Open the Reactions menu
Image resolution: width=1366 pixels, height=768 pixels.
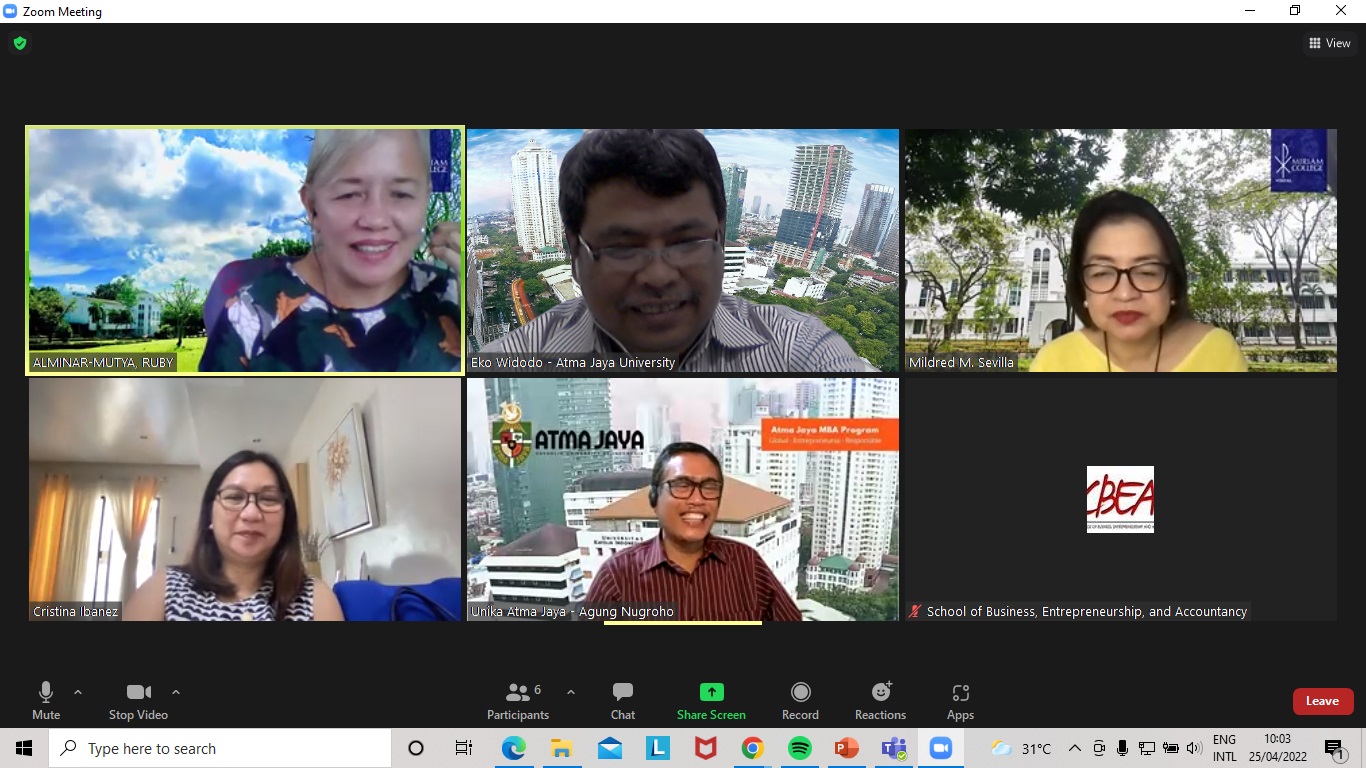(880, 700)
